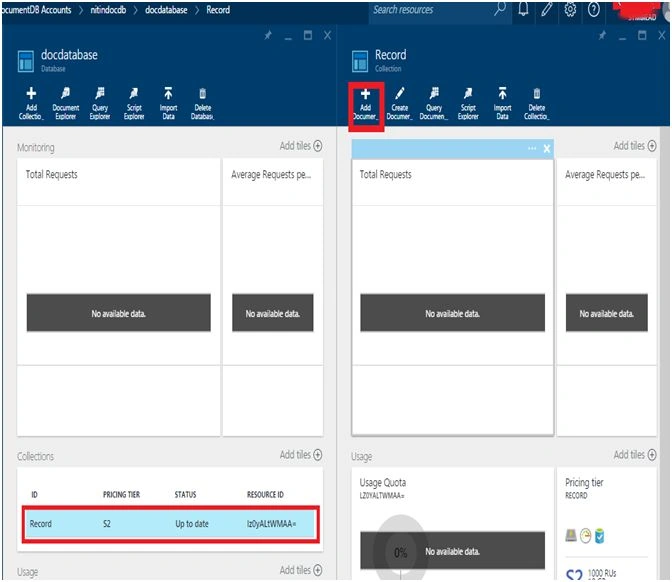The width and height of the screenshot is (672, 582).
Task: Go to docdatabase breadcrumb
Action: tap(166, 9)
